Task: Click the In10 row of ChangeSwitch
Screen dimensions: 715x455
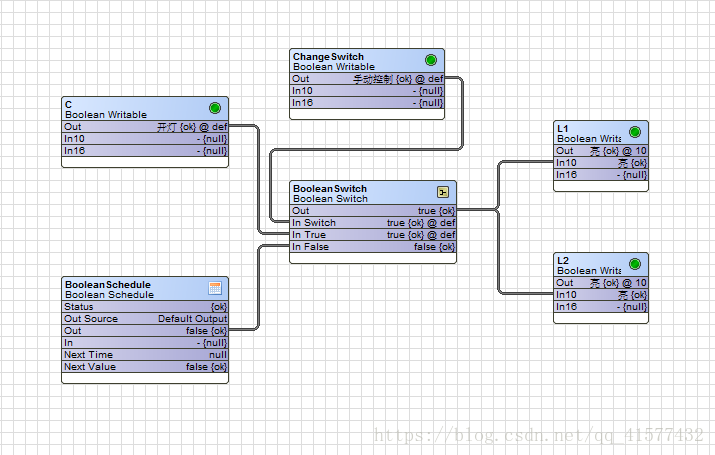Action: pyautogui.click(x=367, y=91)
